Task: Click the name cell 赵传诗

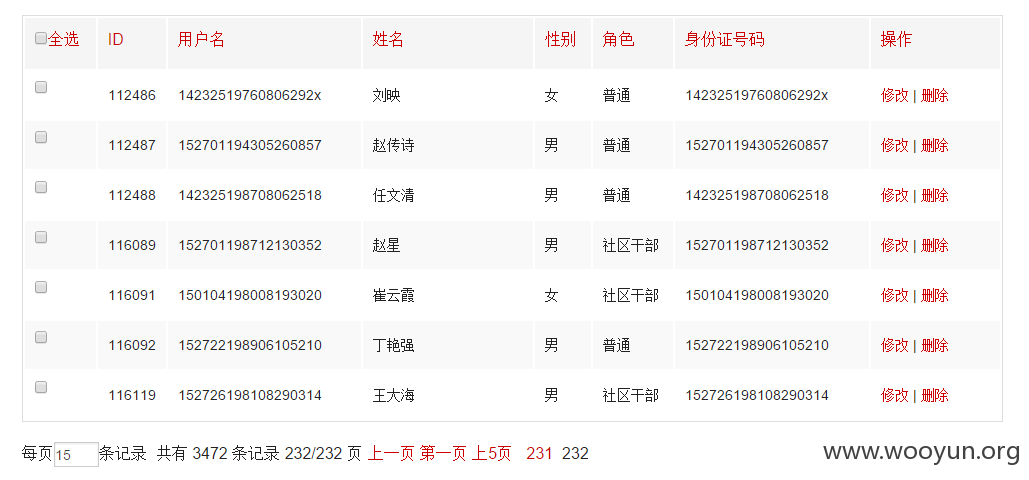Action: coord(393,145)
